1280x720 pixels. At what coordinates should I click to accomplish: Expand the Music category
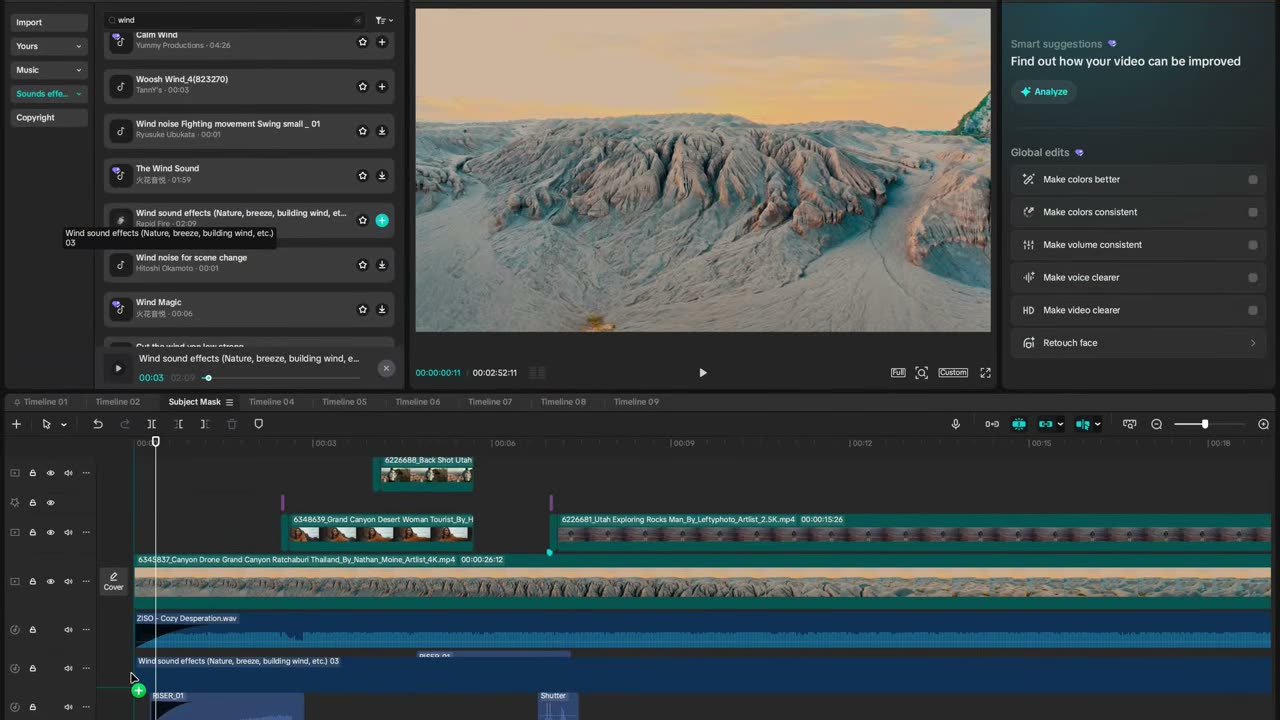click(49, 70)
